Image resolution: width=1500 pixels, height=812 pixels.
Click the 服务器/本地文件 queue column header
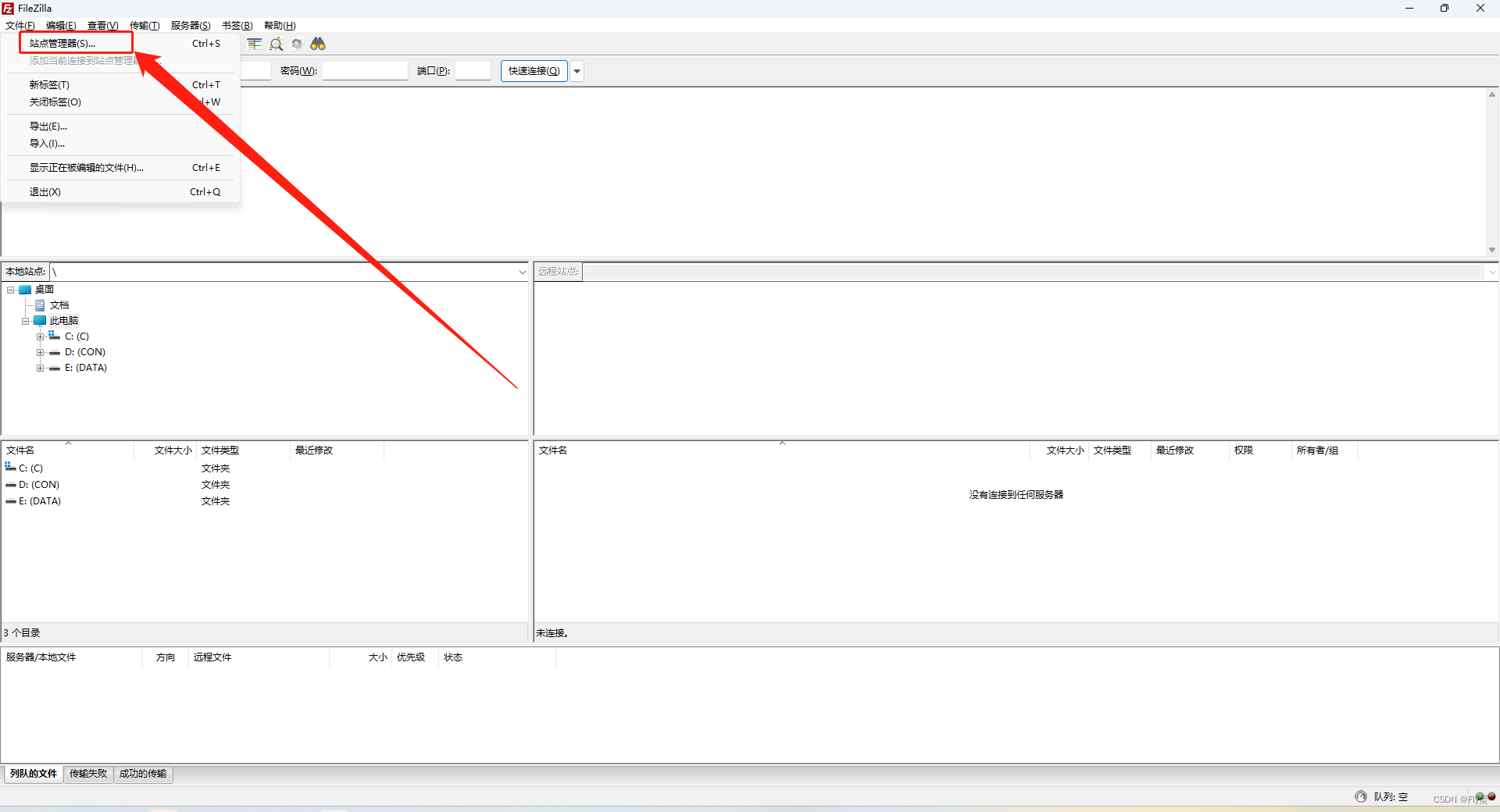[71, 657]
